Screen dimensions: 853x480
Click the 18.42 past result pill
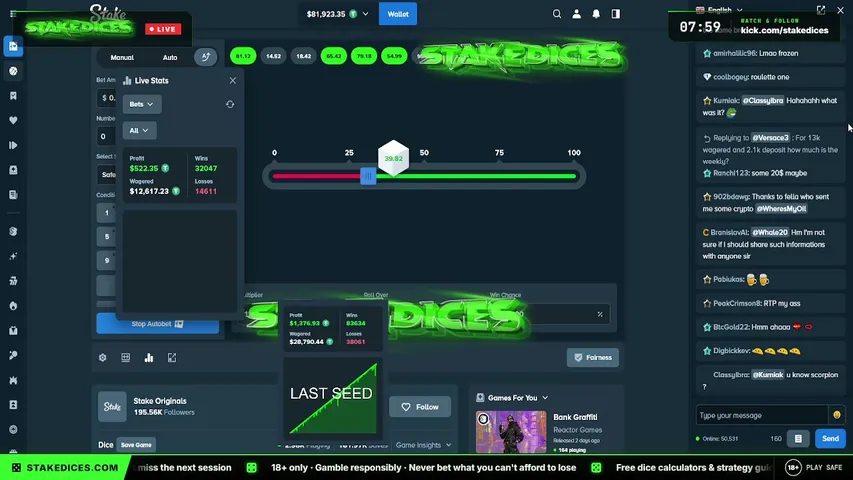point(304,56)
